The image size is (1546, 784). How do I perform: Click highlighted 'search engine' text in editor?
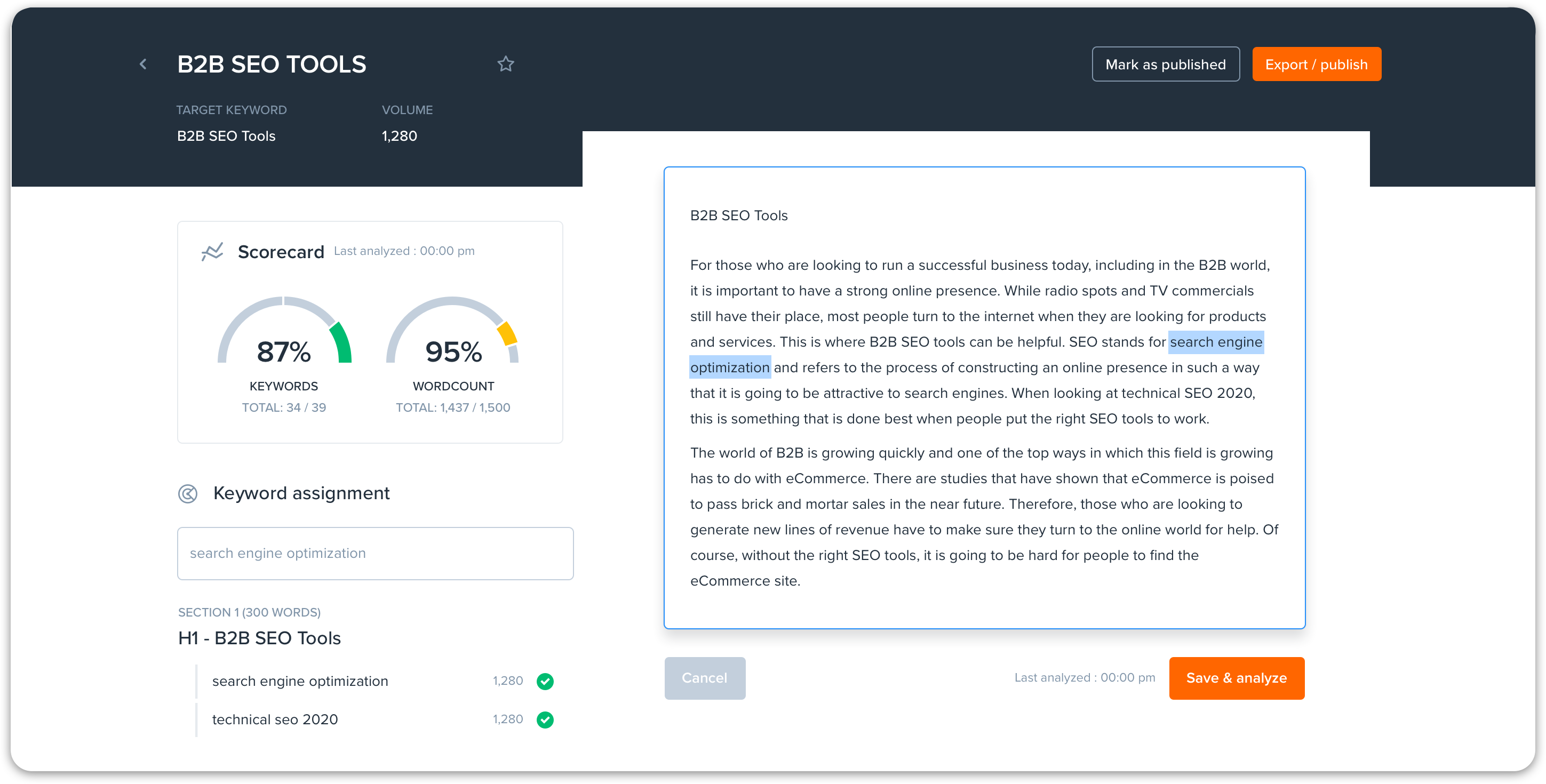coord(1215,342)
